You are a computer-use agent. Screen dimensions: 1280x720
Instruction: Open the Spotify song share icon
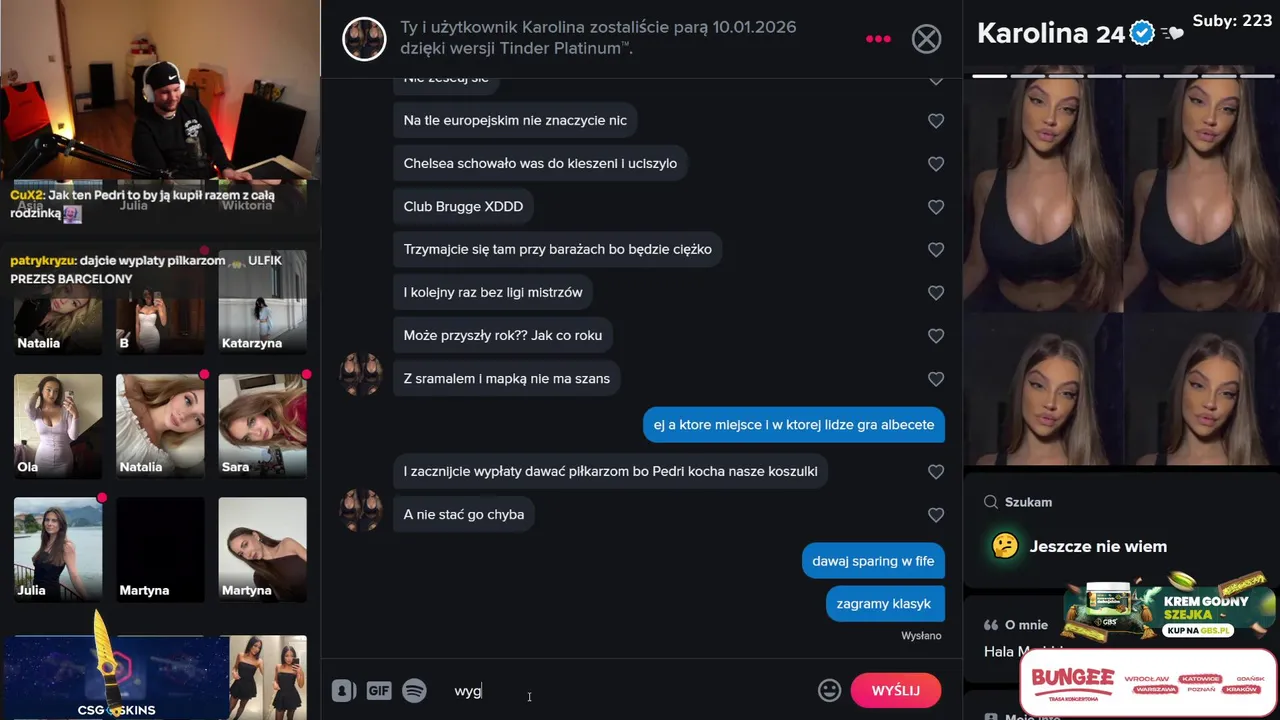414,691
